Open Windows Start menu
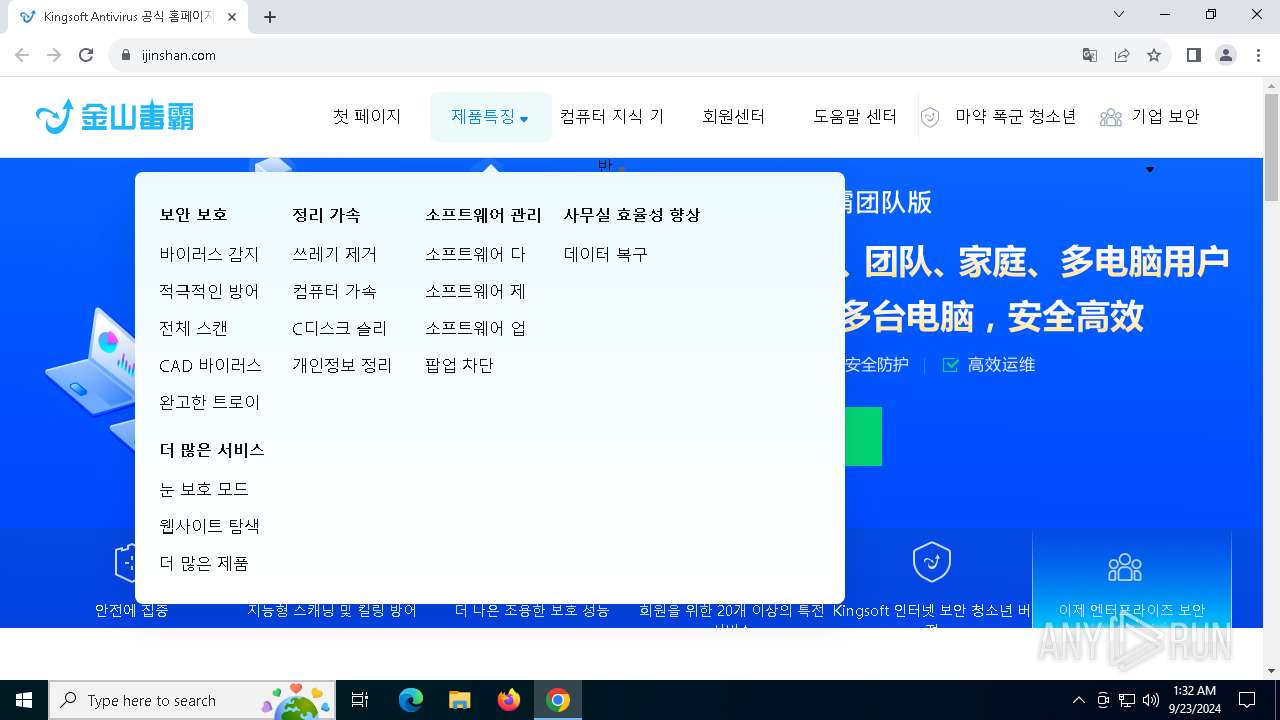 (x=24, y=700)
